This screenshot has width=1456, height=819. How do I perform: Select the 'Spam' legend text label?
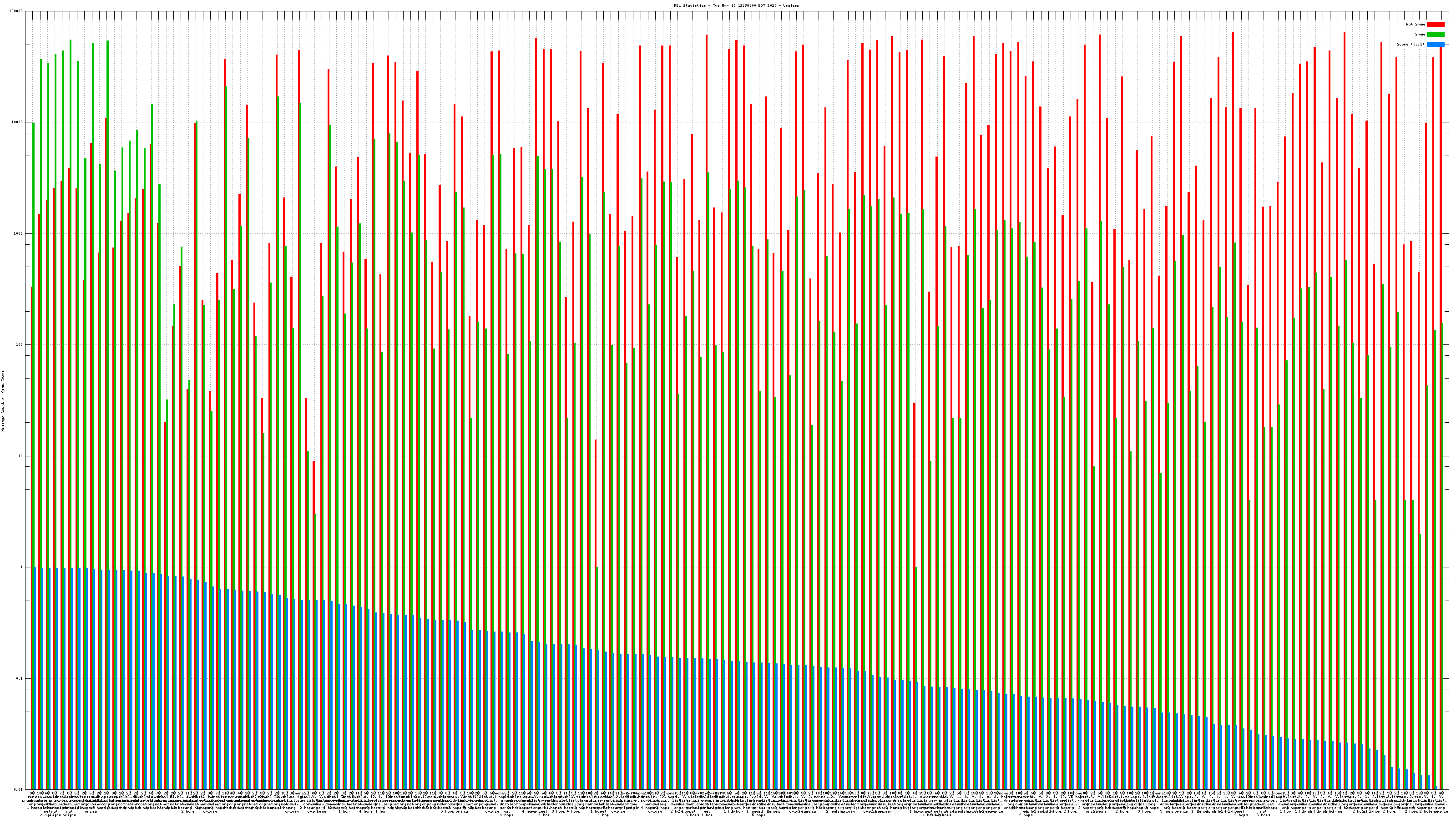(x=1420, y=35)
